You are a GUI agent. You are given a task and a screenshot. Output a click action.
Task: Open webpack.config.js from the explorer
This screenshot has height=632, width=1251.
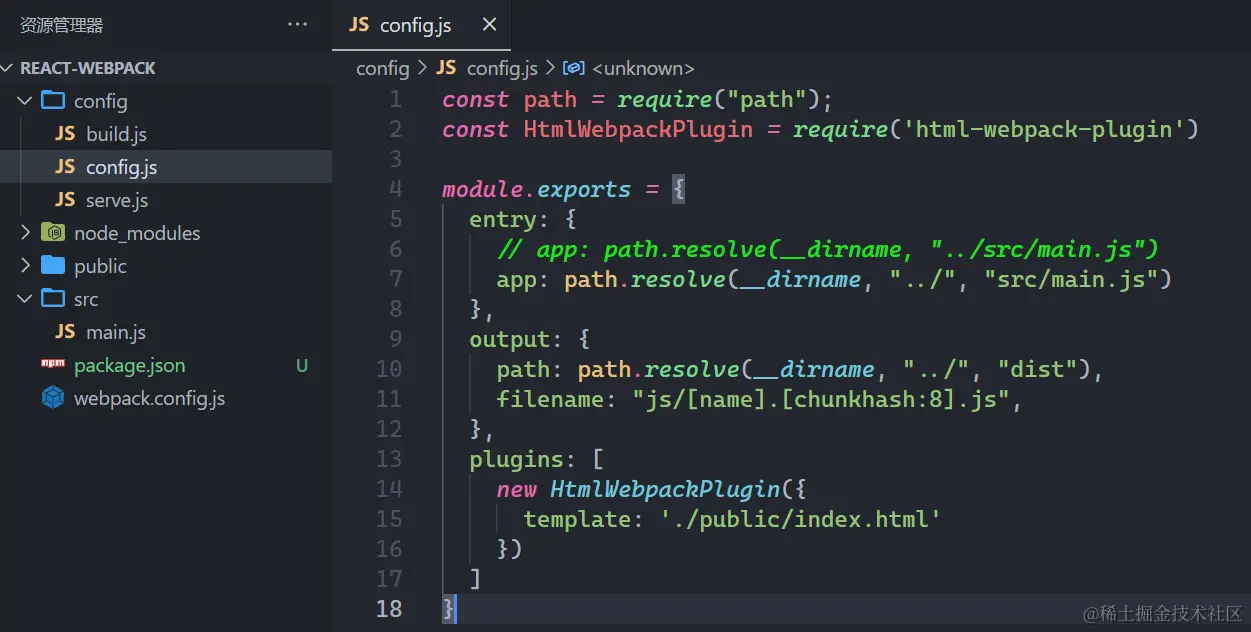(x=149, y=398)
